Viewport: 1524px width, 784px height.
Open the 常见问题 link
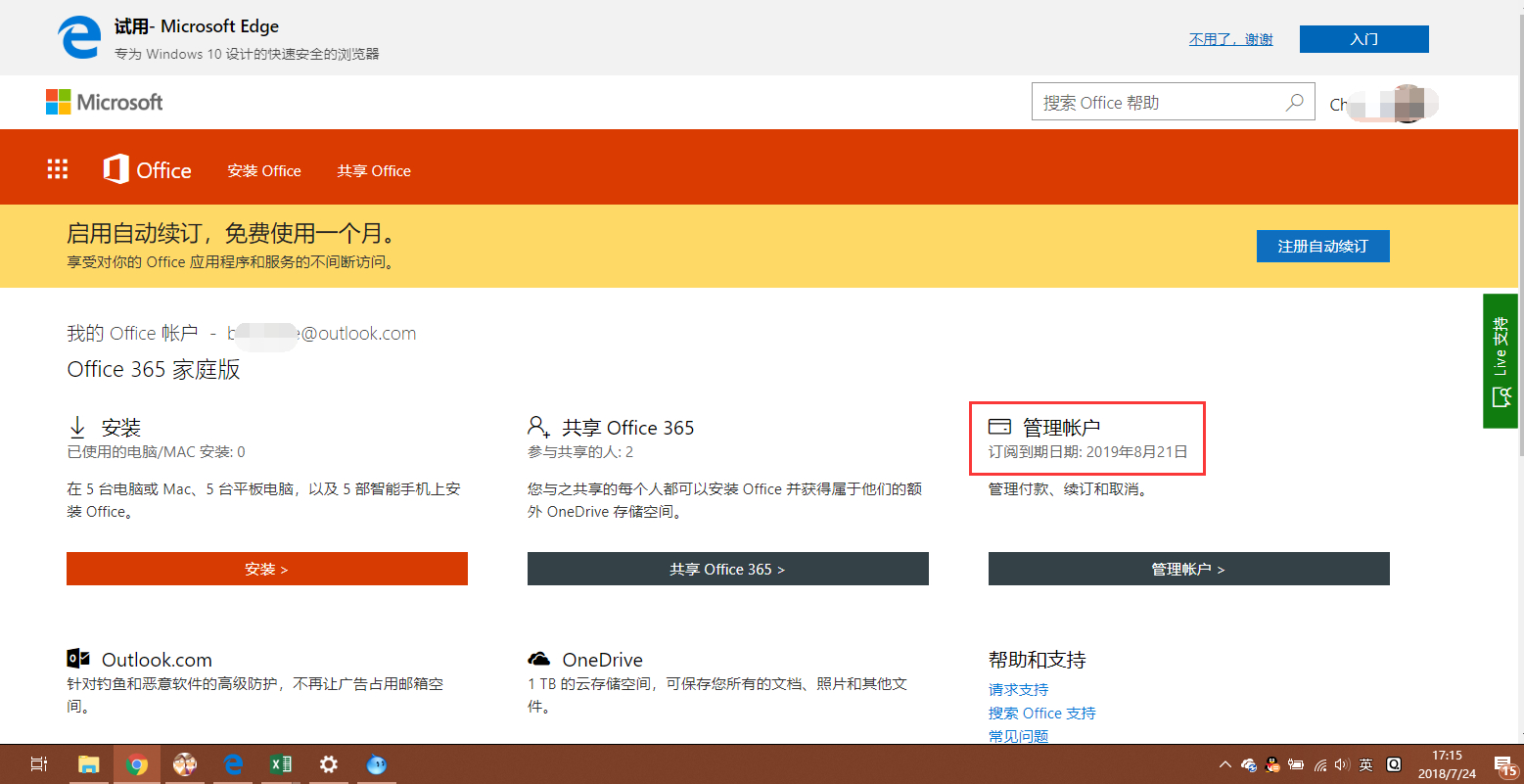1018,735
